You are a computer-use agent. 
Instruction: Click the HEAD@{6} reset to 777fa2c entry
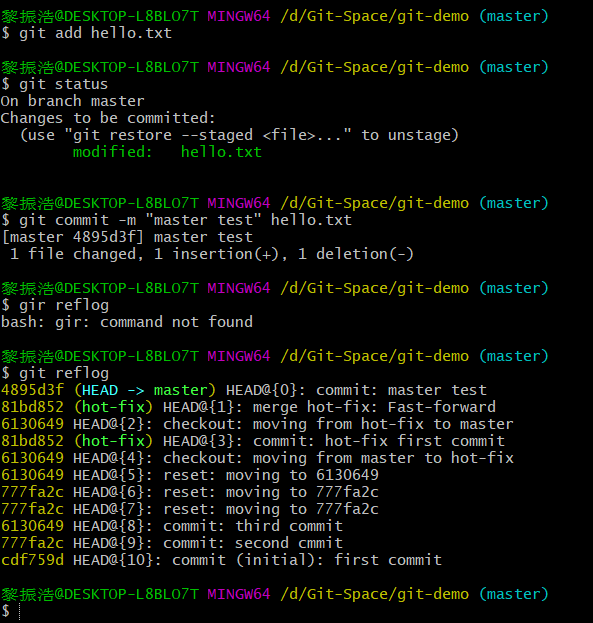190,493
